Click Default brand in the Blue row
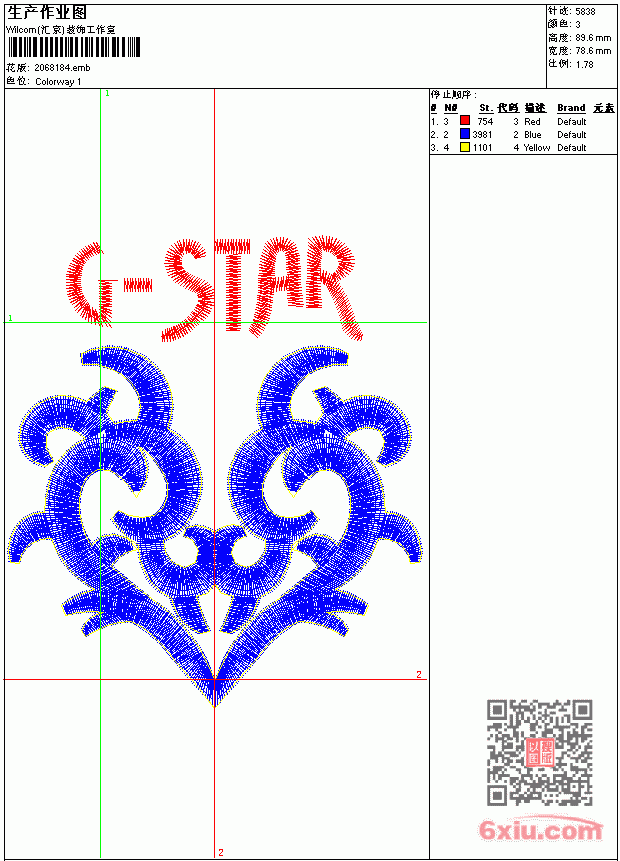The height and width of the screenshot is (861, 620). point(572,135)
